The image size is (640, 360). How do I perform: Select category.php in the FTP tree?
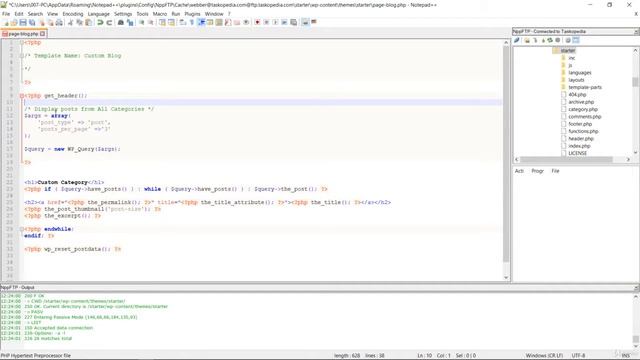coord(583,109)
